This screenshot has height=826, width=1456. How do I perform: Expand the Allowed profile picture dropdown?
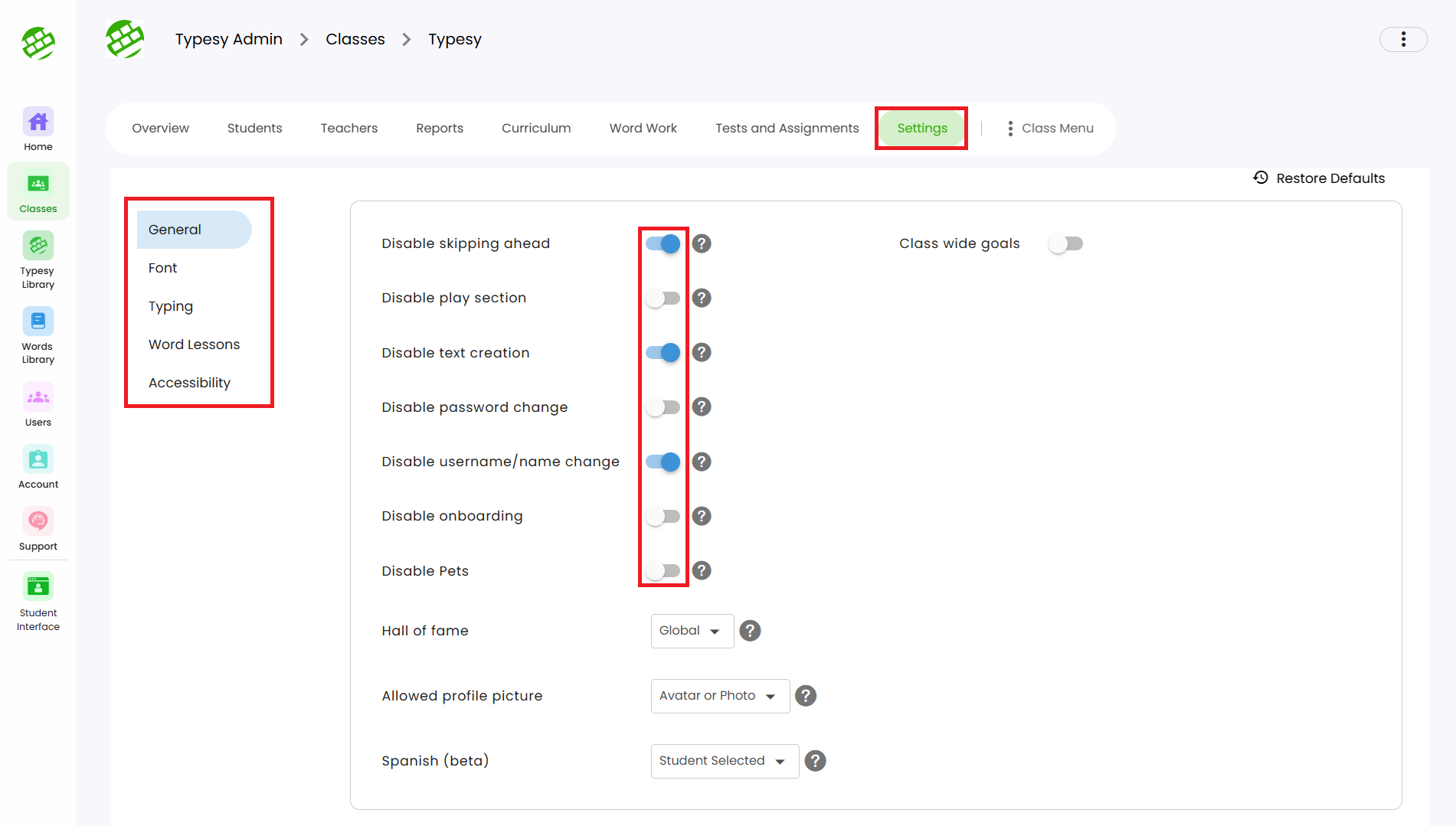click(719, 696)
